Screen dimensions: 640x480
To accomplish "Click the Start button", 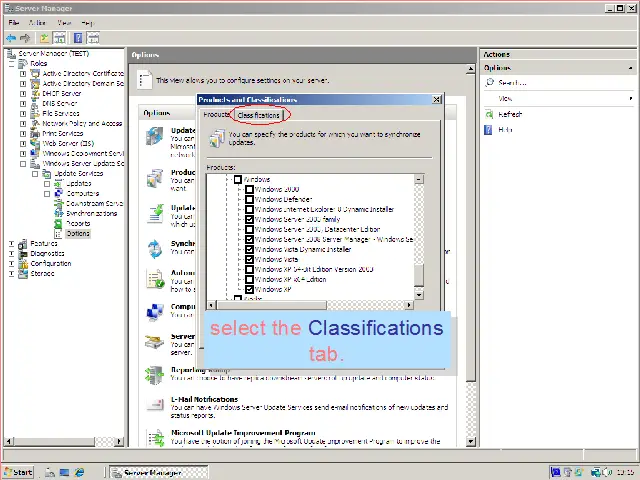I will coord(19,472).
